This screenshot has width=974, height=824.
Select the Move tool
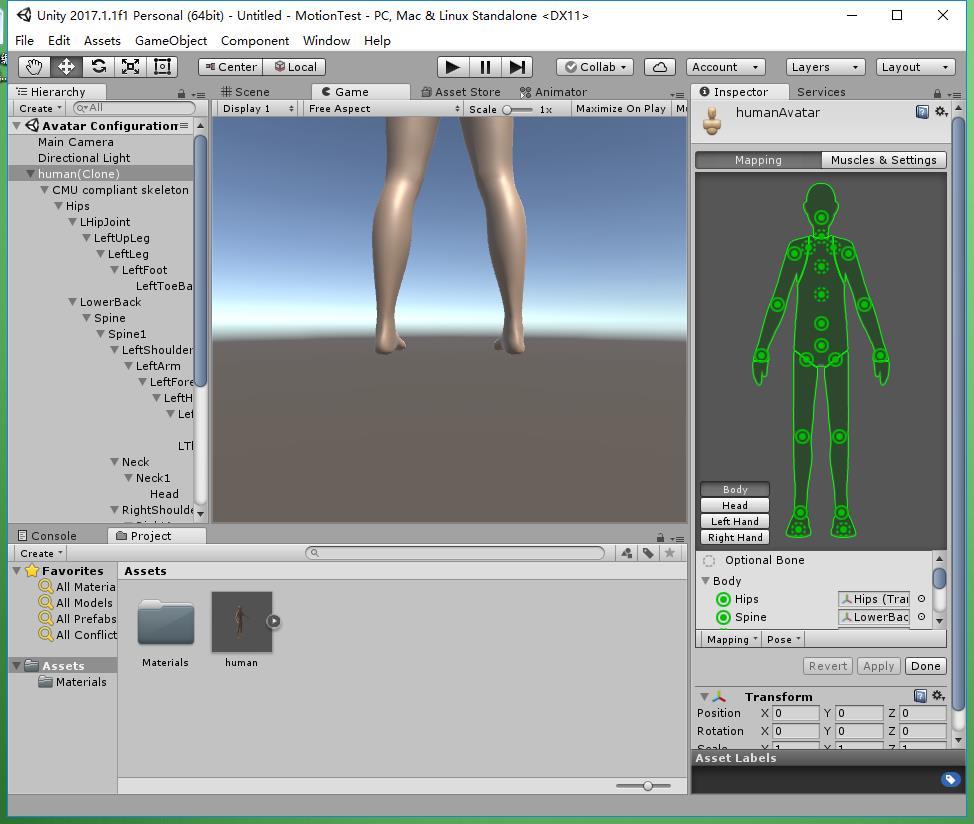66,66
